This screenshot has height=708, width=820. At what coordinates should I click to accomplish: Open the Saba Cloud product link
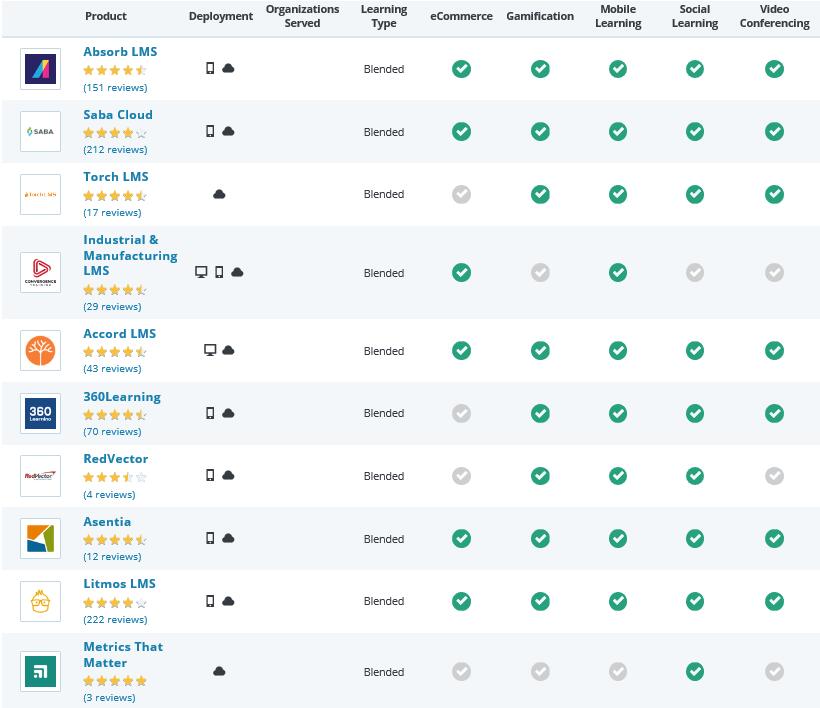[x=118, y=114]
